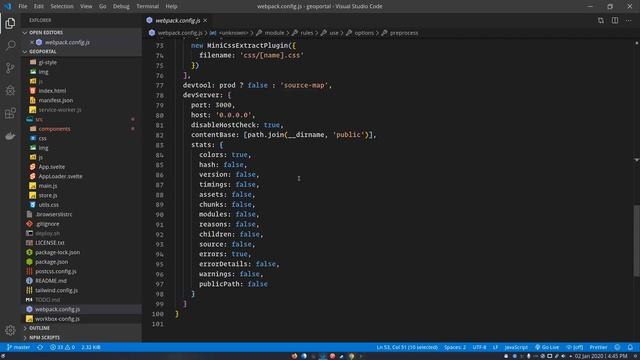Open the Source Control view

tap(10, 68)
